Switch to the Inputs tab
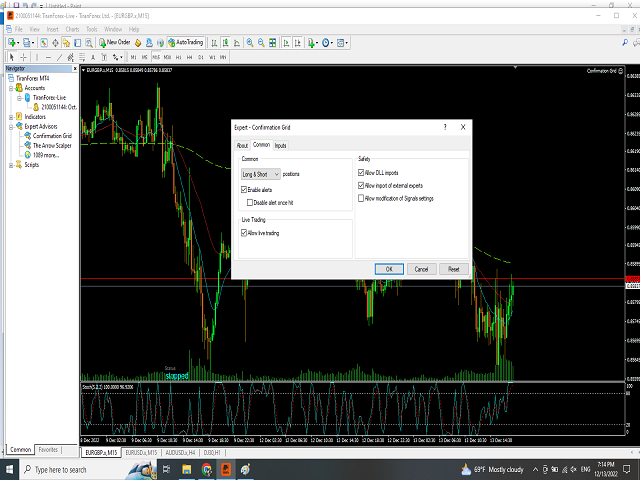The image size is (640, 480). point(280,145)
